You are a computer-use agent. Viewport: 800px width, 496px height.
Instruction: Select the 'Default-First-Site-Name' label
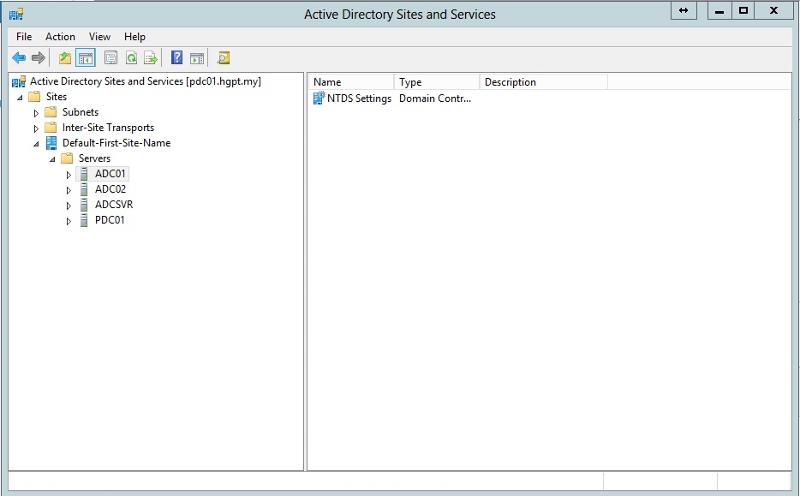click(x=116, y=143)
